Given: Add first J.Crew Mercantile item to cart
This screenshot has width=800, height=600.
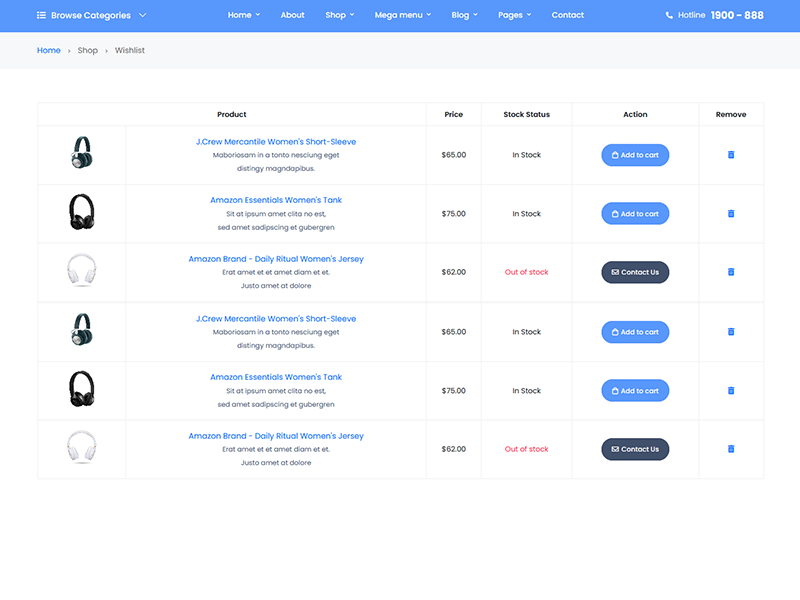Looking at the screenshot, I should coord(635,155).
